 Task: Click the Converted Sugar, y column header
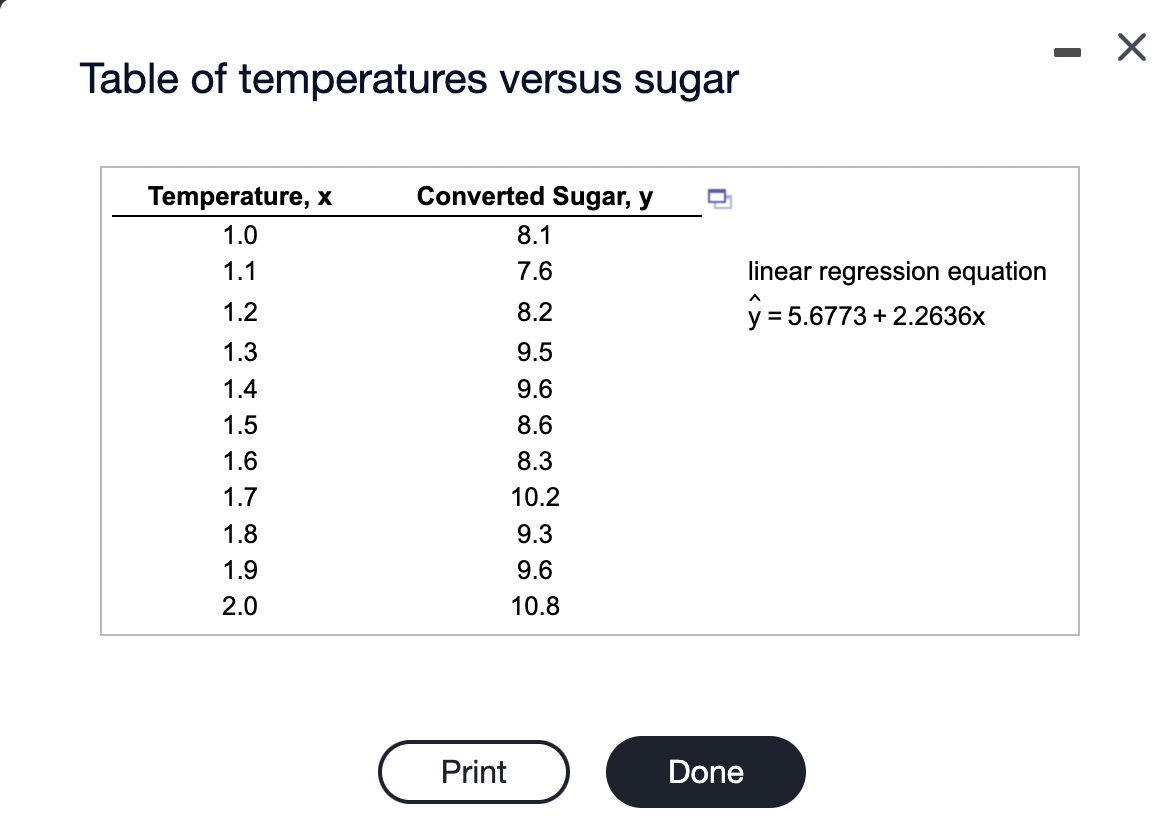[537, 196]
